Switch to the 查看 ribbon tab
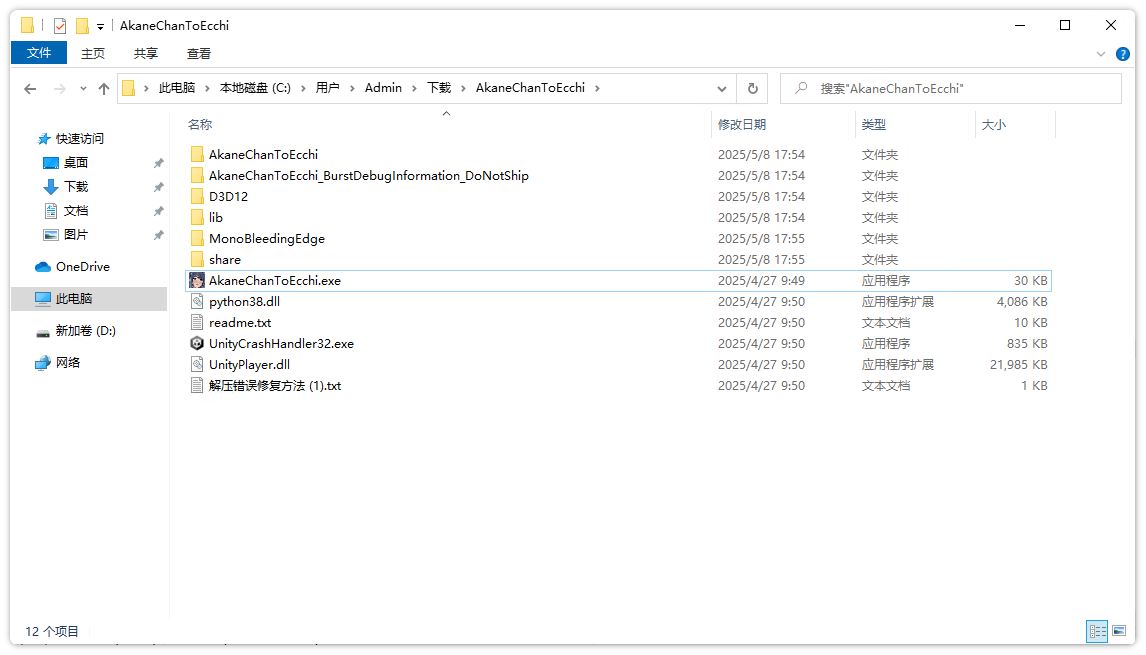 (x=198, y=53)
